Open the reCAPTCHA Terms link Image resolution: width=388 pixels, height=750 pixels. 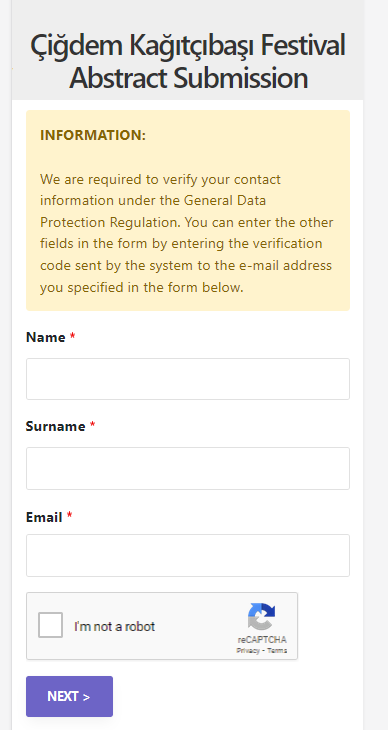[x=277, y=651]
